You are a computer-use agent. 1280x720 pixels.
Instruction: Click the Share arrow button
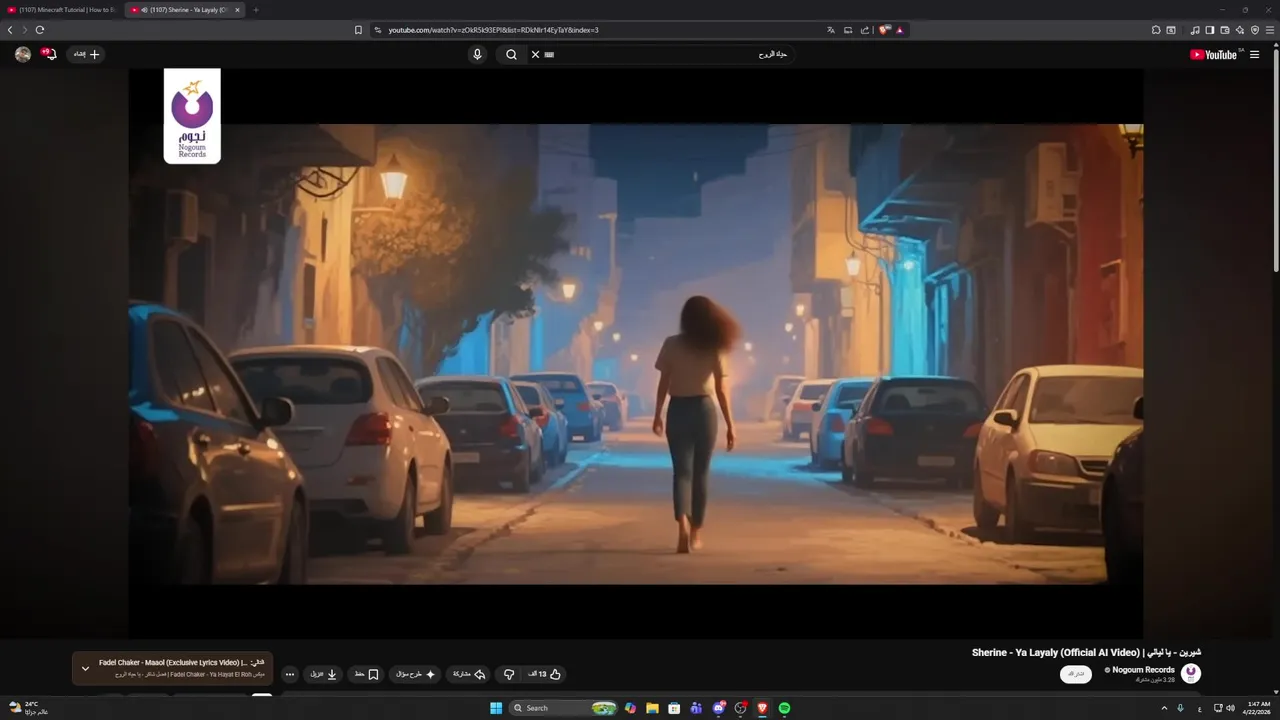(469, 674)
